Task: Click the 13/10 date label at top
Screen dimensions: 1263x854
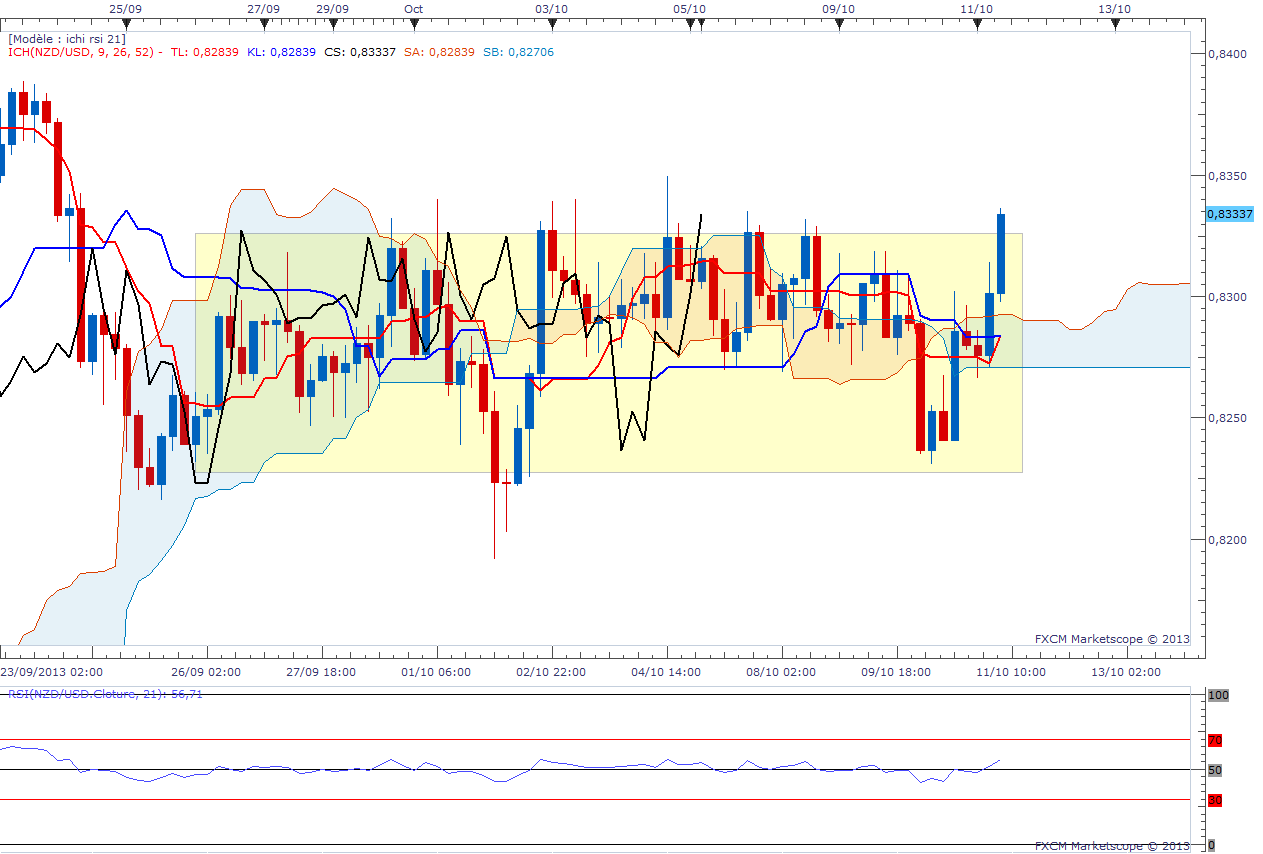Action: pyautogui.click(x=1115, y=8)
